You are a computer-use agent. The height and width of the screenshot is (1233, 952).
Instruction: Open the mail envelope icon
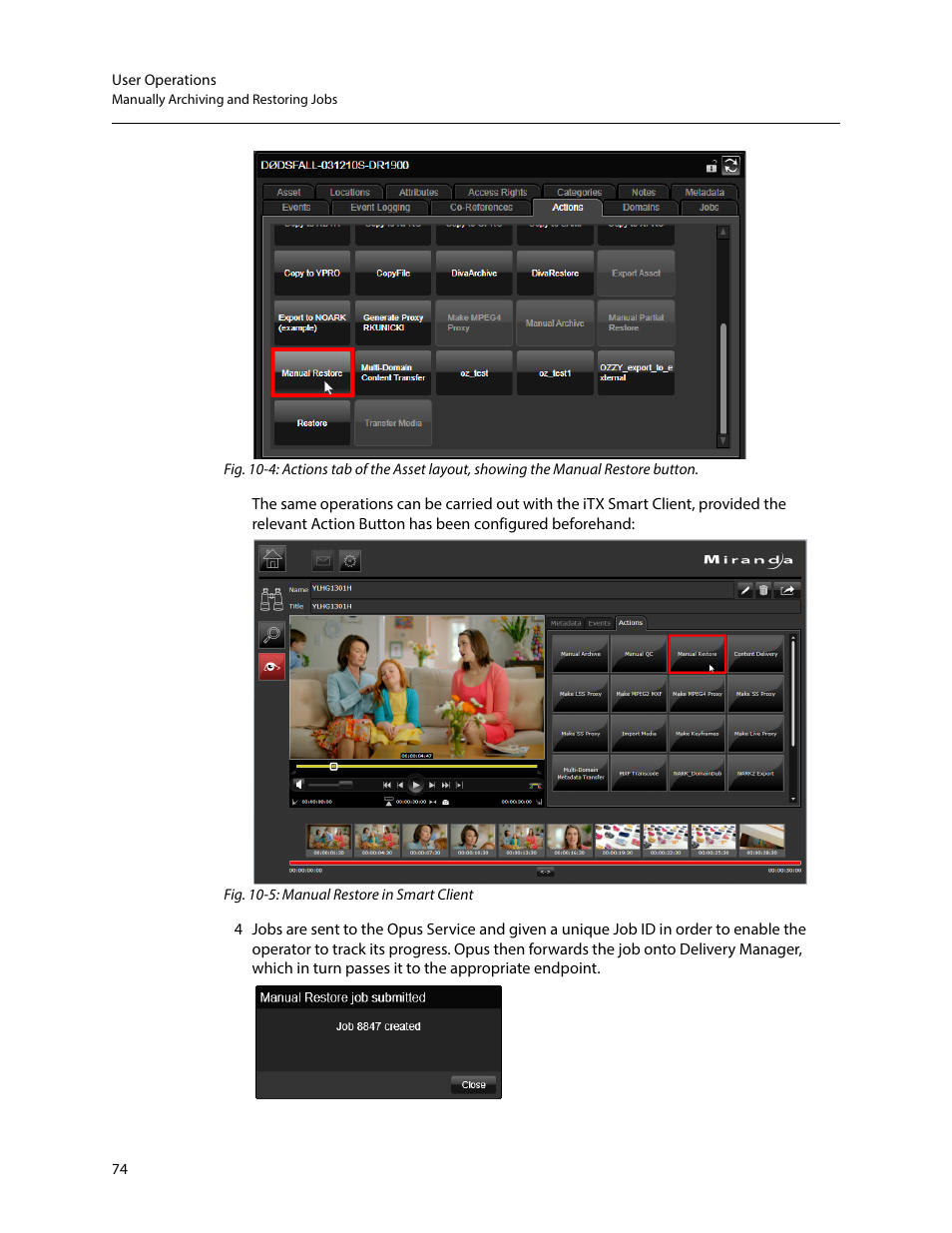pos(323,561)
